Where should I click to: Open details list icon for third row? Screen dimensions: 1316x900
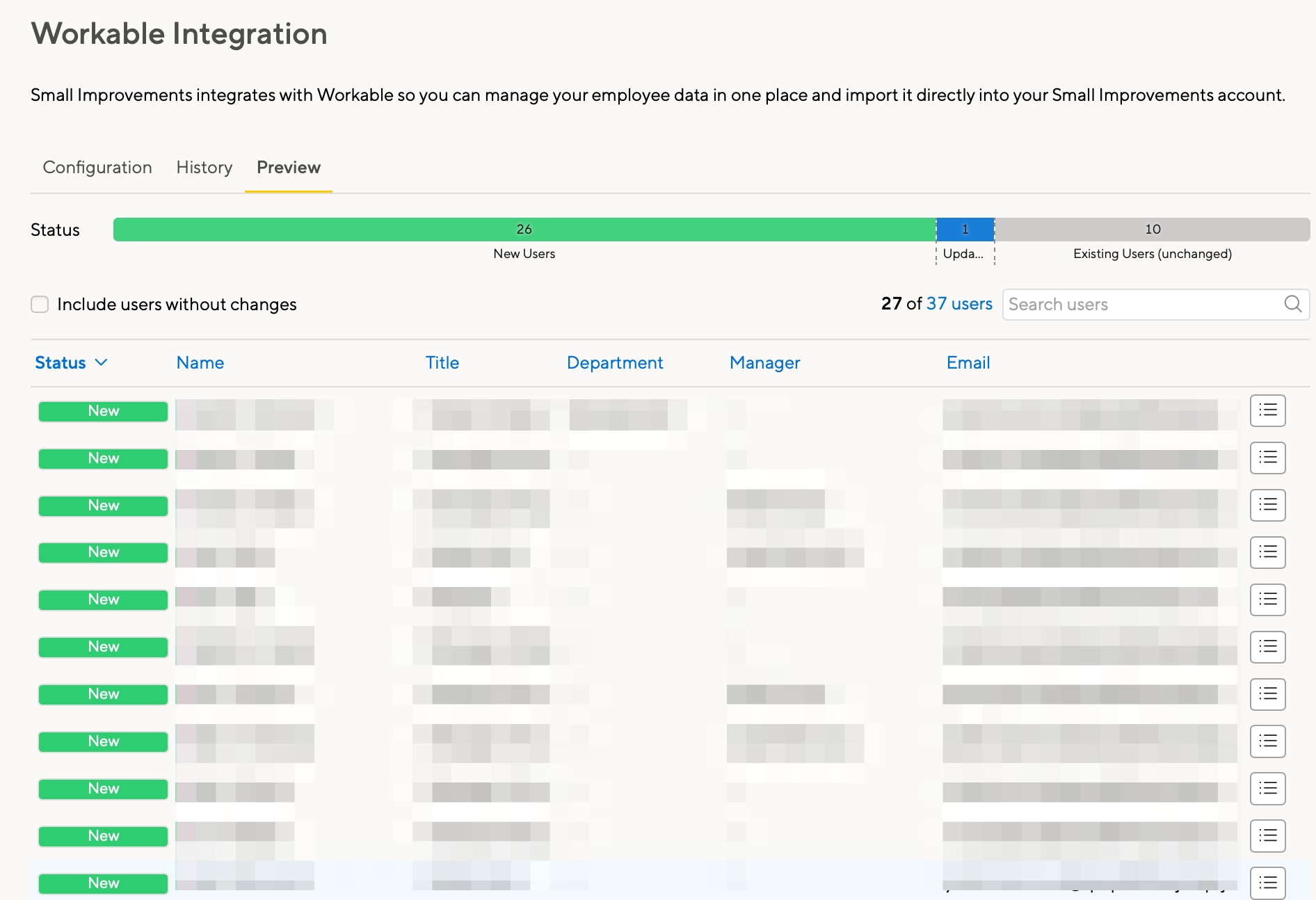1268,505
